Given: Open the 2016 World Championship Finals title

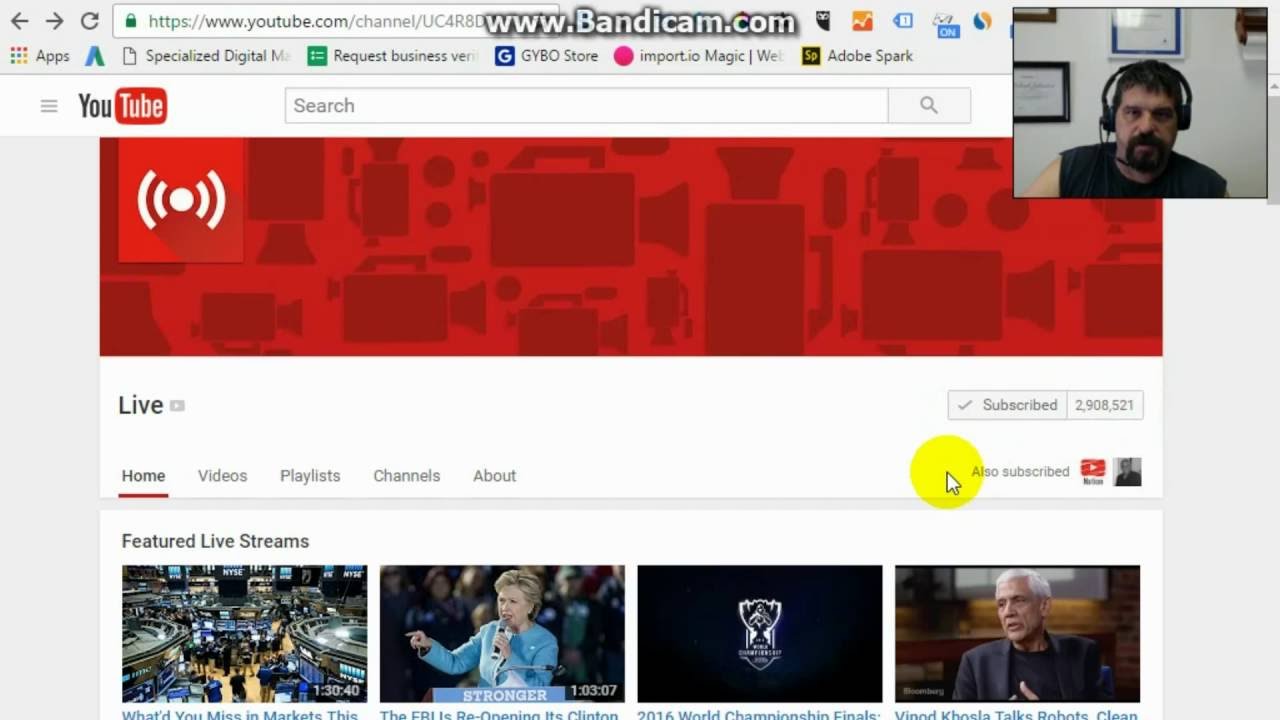Looking at the screenshot, I should pos(758,714).
